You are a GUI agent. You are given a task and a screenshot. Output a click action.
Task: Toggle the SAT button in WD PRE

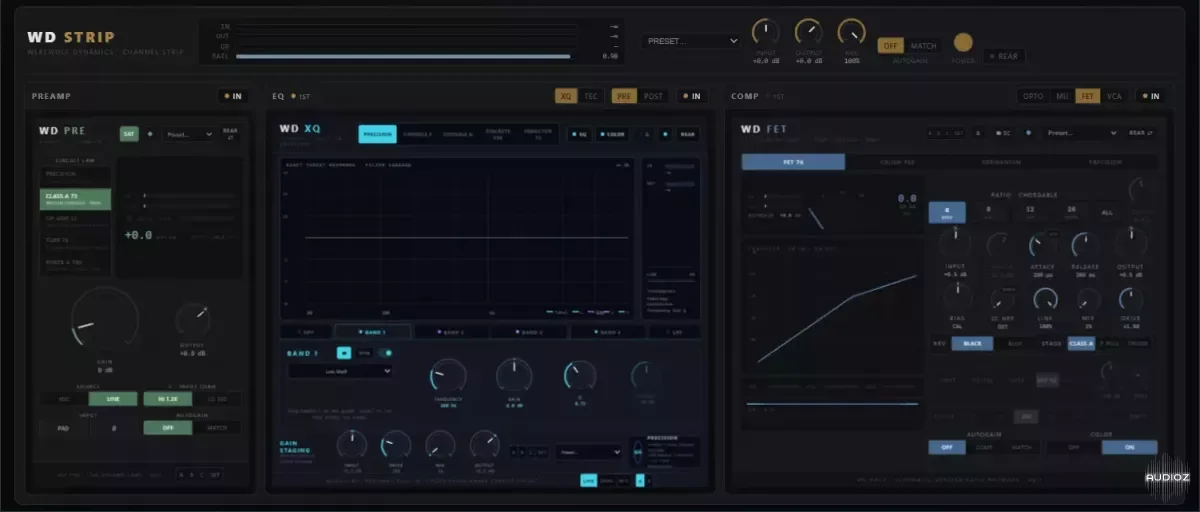(x=128, y=133)
